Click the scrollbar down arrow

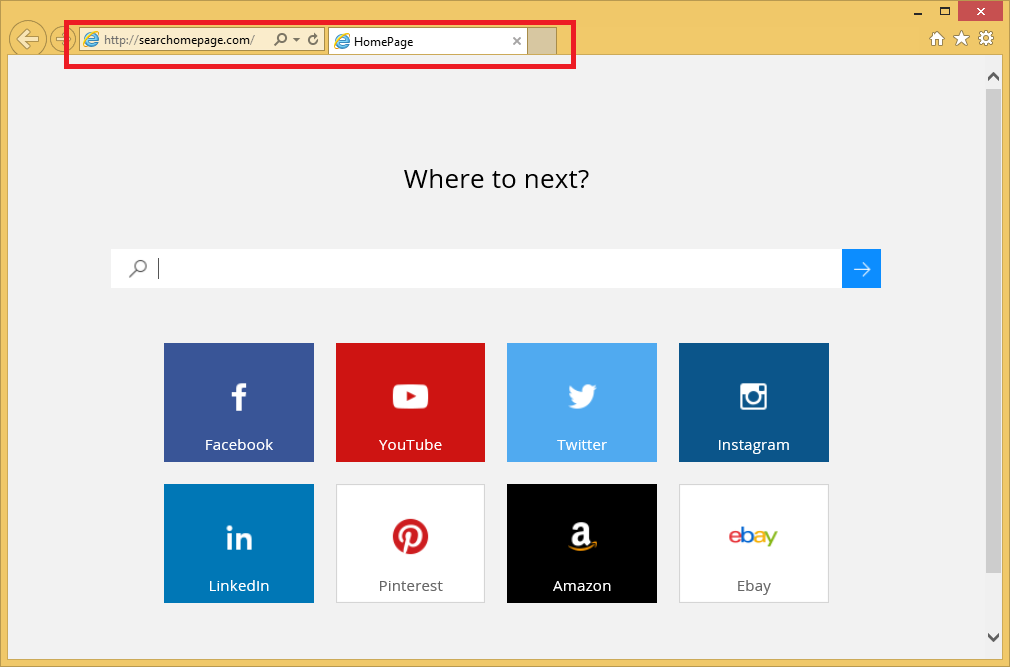coord(993,637)
